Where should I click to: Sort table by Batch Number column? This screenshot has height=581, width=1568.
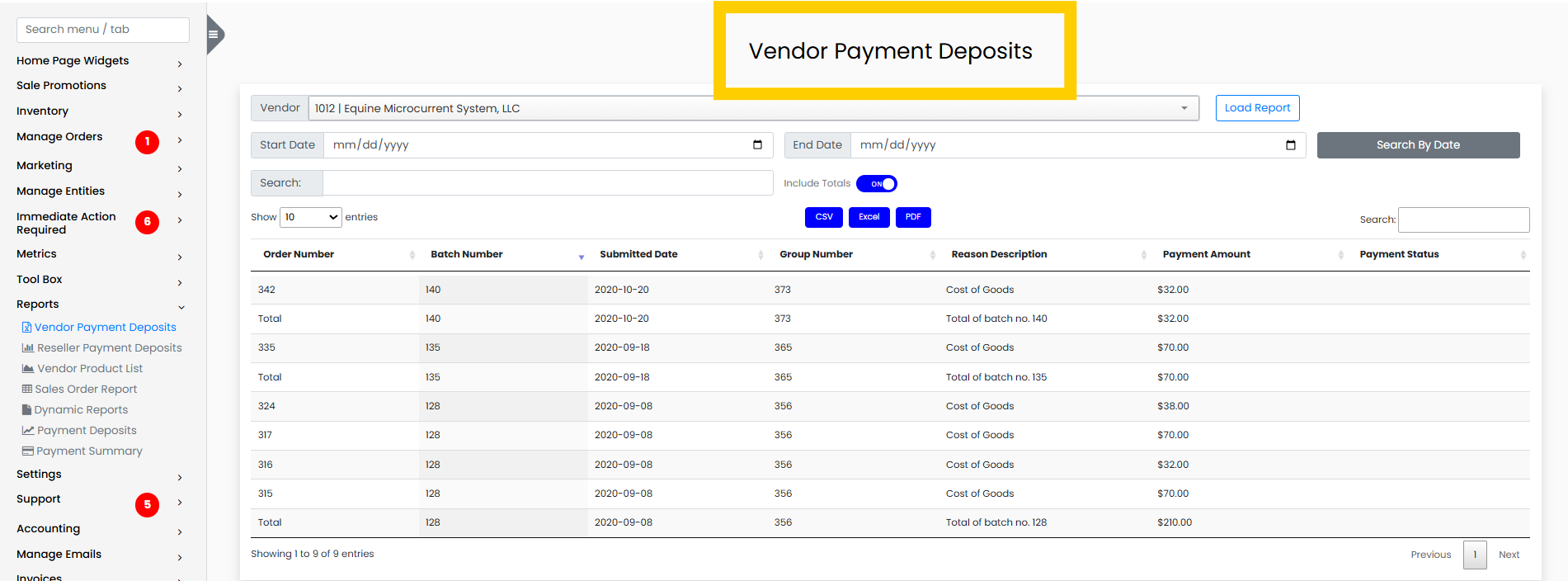click(467, 254)
